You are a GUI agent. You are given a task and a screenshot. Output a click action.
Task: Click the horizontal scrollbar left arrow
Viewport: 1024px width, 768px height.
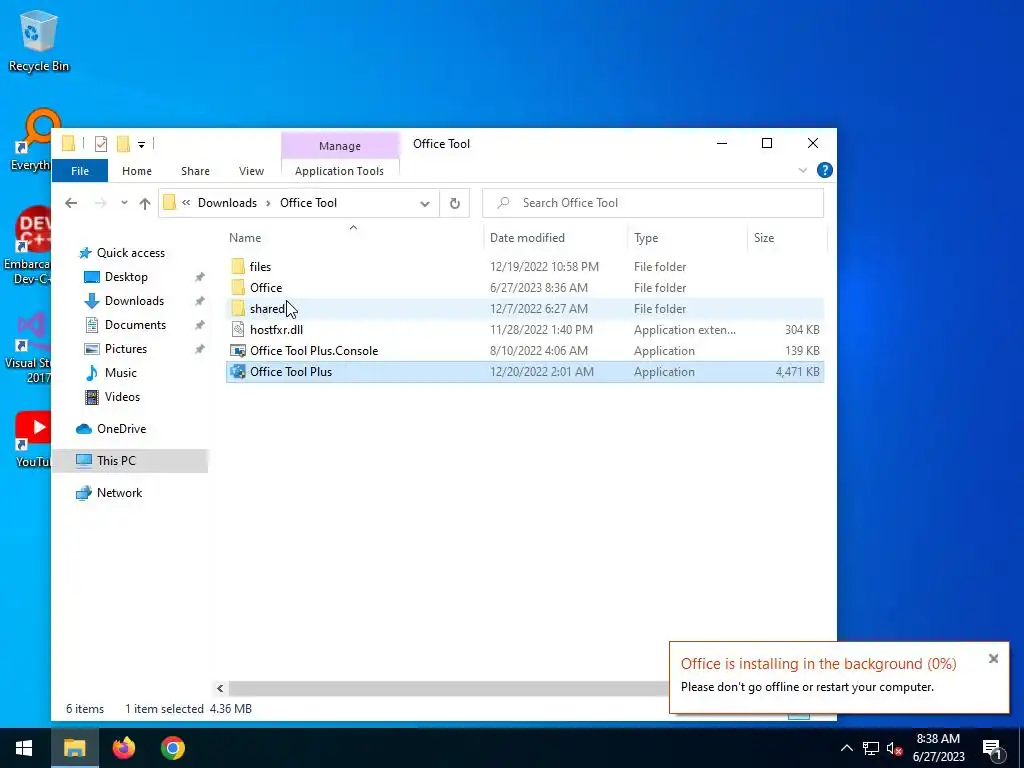220,688
